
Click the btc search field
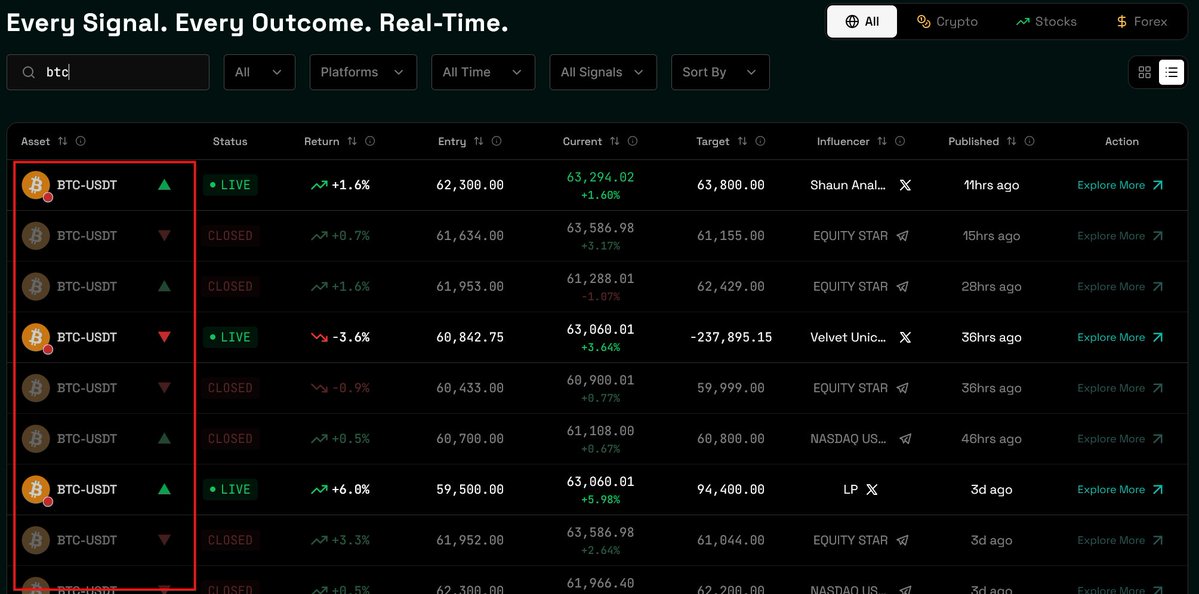[108, 72]
